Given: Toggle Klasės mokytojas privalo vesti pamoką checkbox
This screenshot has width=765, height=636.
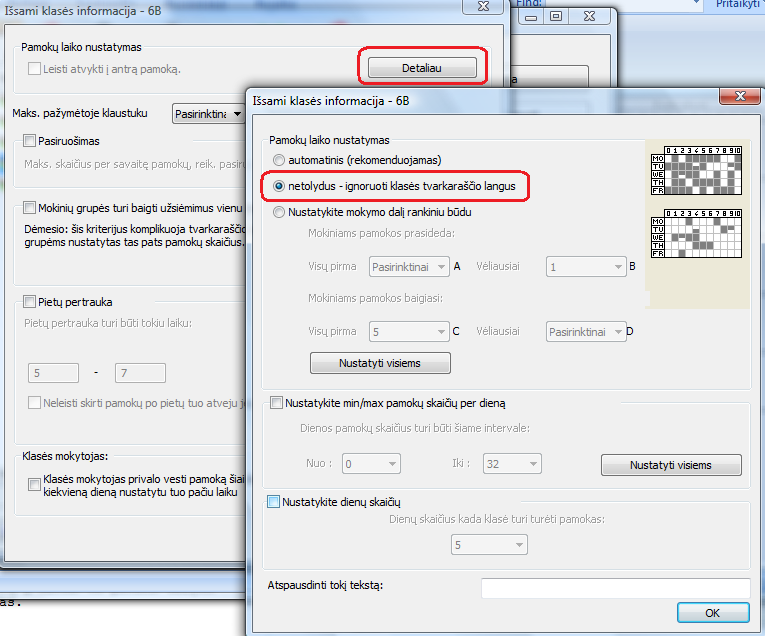Looking at the screenshot, I should 34,485.
